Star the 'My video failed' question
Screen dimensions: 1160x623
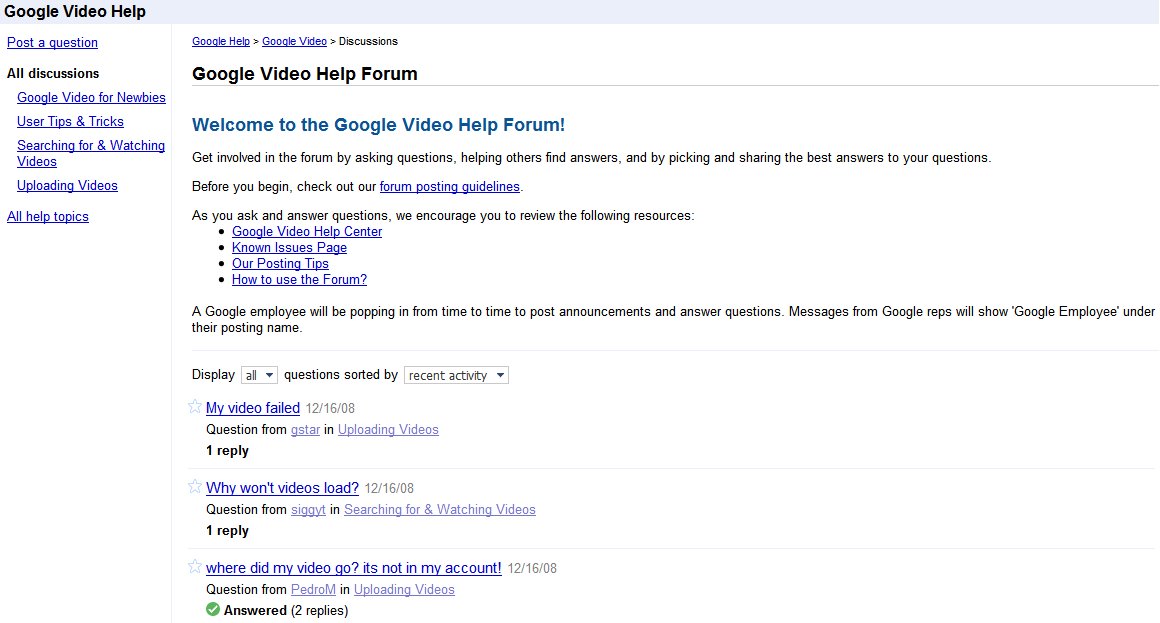(195, 406)
